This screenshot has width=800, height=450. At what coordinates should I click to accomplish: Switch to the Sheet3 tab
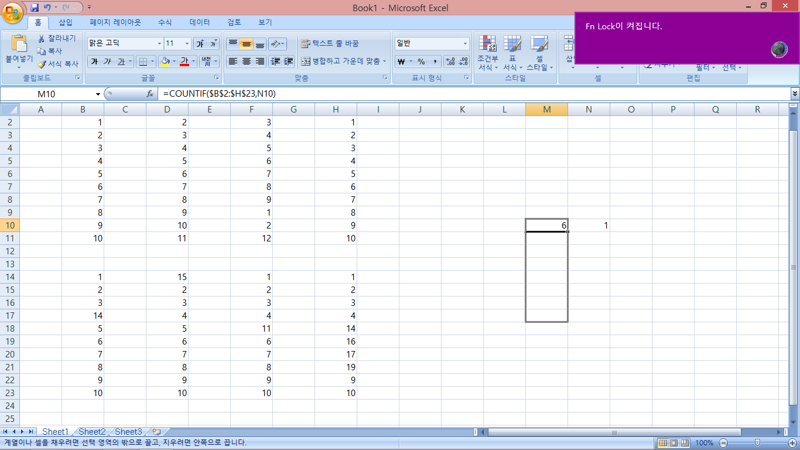(128, 432)
